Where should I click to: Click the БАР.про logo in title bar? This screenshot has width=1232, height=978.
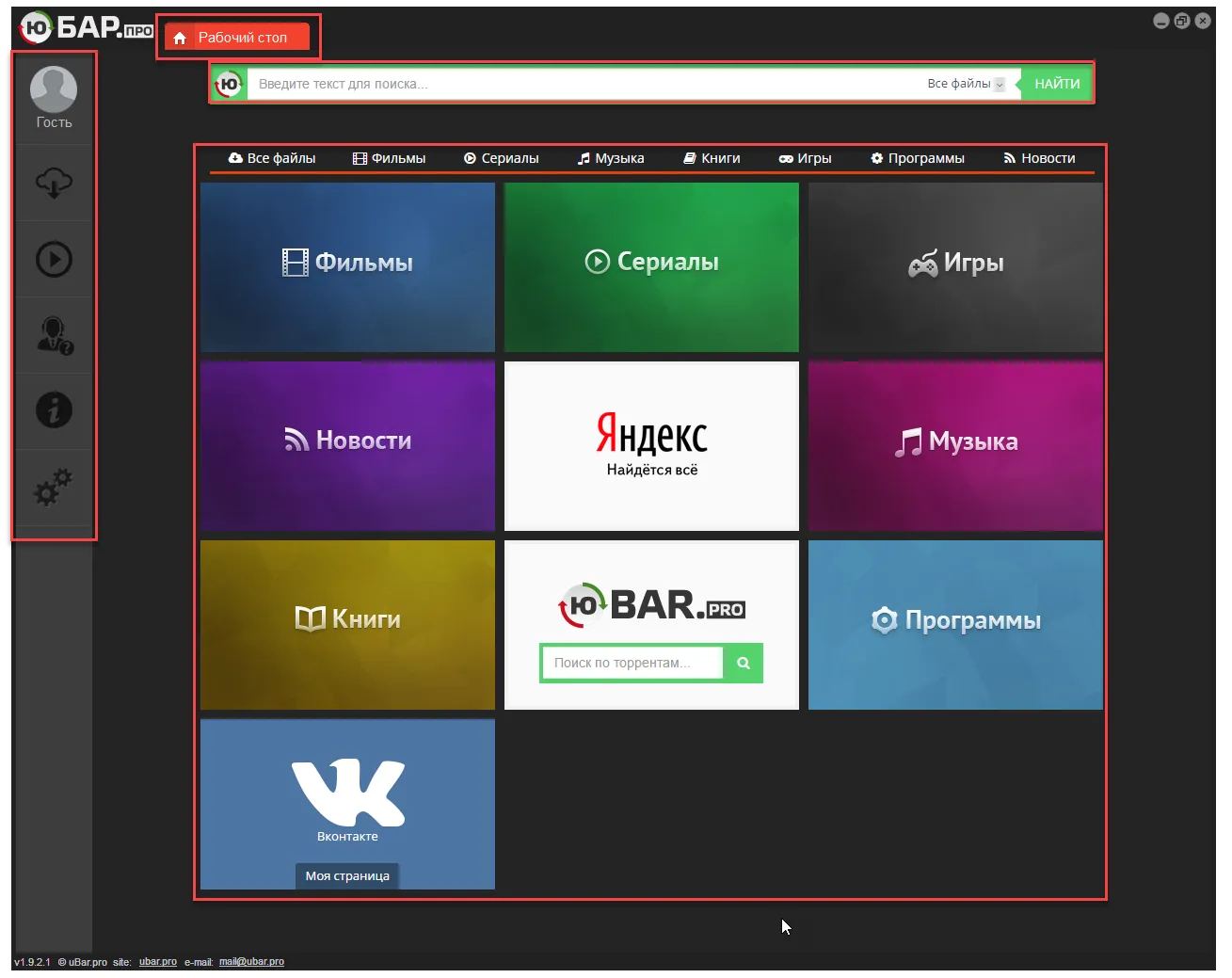(87, 28)
